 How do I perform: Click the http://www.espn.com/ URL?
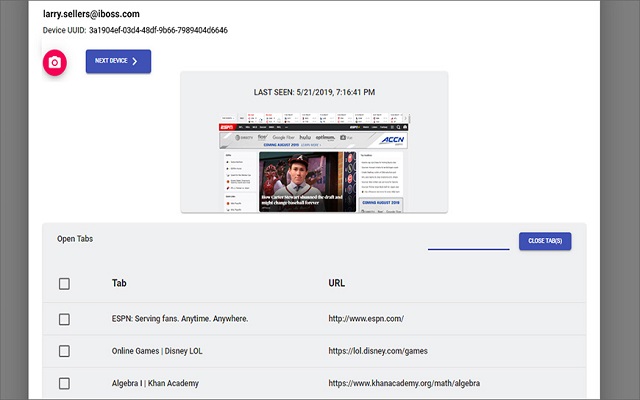point(365,319)
